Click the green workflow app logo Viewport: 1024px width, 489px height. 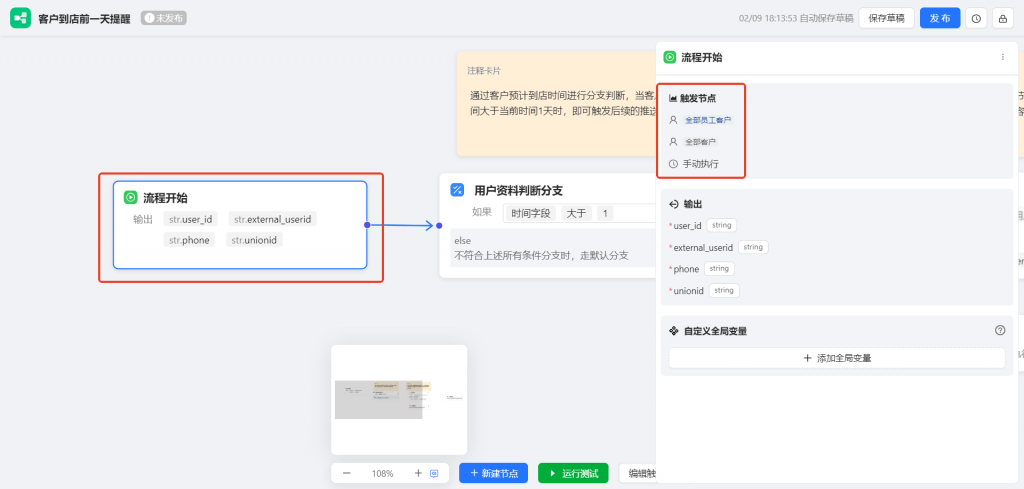pos(20,18)
